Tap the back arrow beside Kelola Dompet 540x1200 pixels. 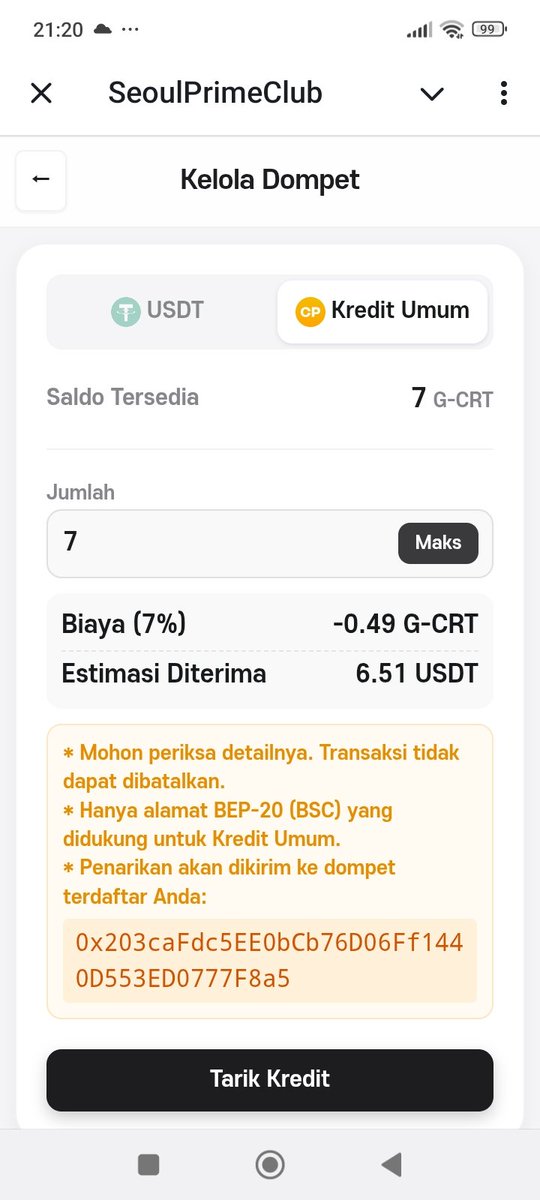[41, 180]
